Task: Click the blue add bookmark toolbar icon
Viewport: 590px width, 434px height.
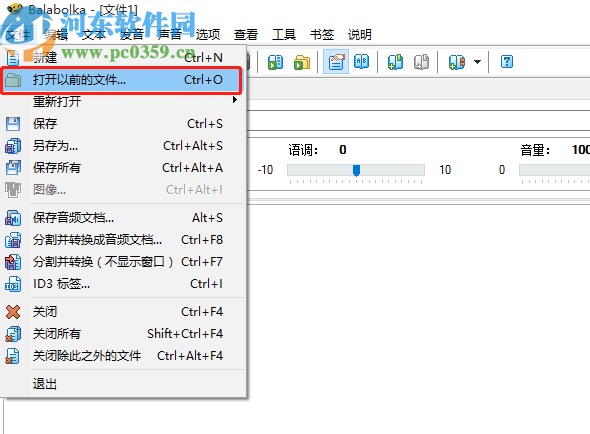Action: [x=395, y=62]
